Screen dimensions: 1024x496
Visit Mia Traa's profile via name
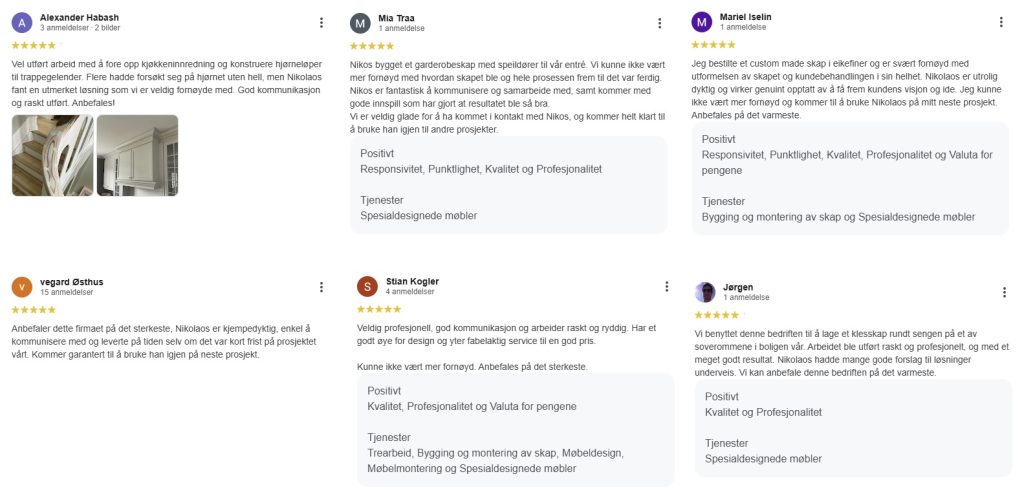(398, 18)
